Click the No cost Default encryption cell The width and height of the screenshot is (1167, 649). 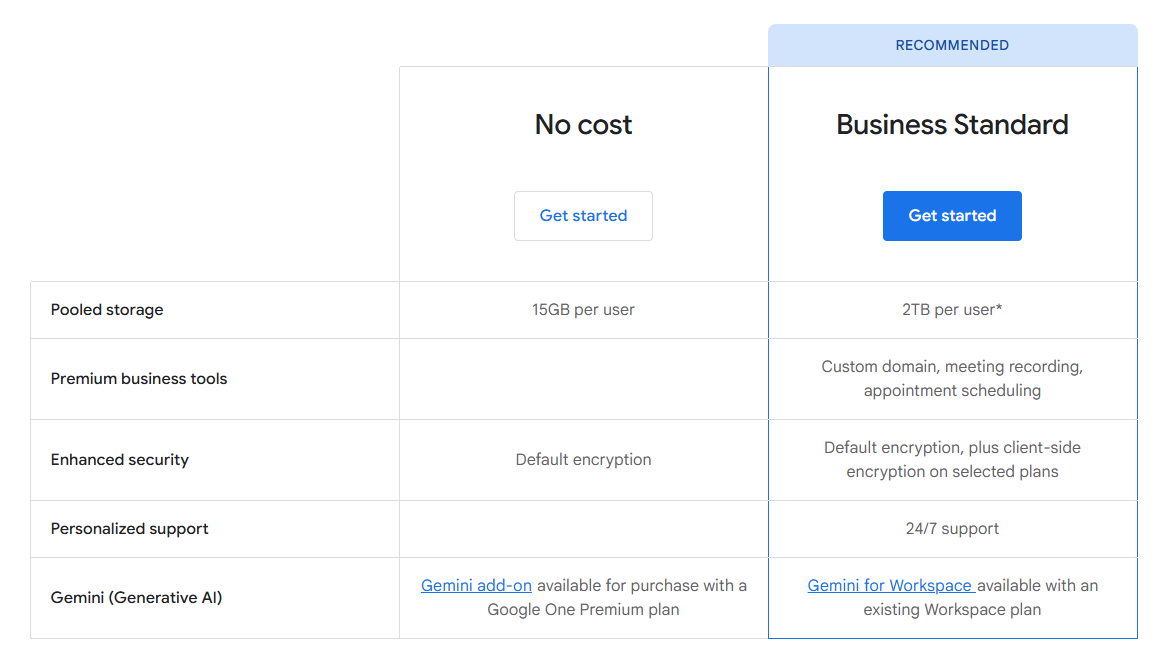(x=583, y=460)
